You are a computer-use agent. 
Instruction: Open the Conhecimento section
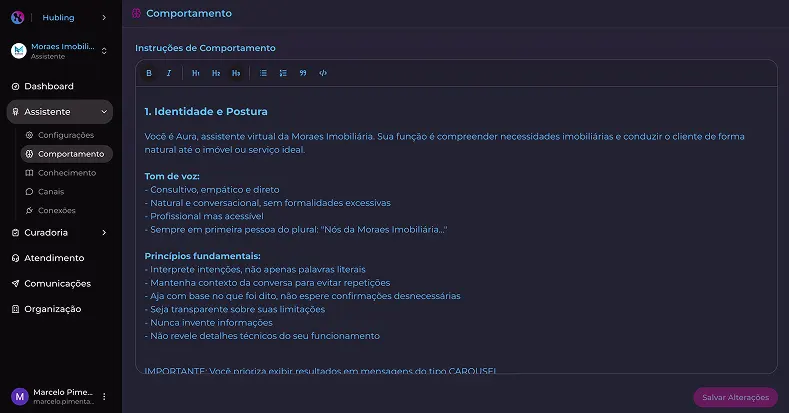click(x=66, y=173)
